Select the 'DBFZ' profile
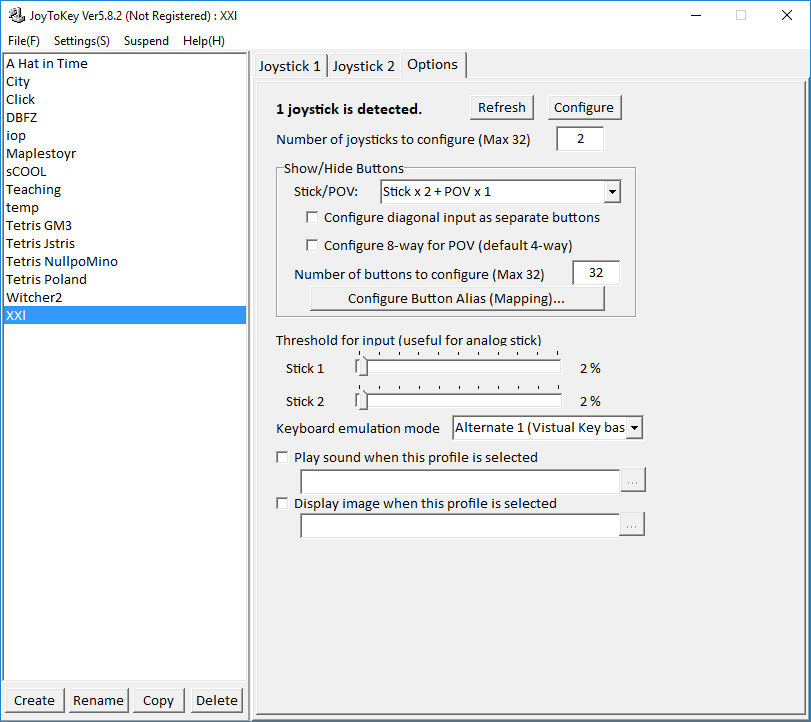 coord(125,117)
